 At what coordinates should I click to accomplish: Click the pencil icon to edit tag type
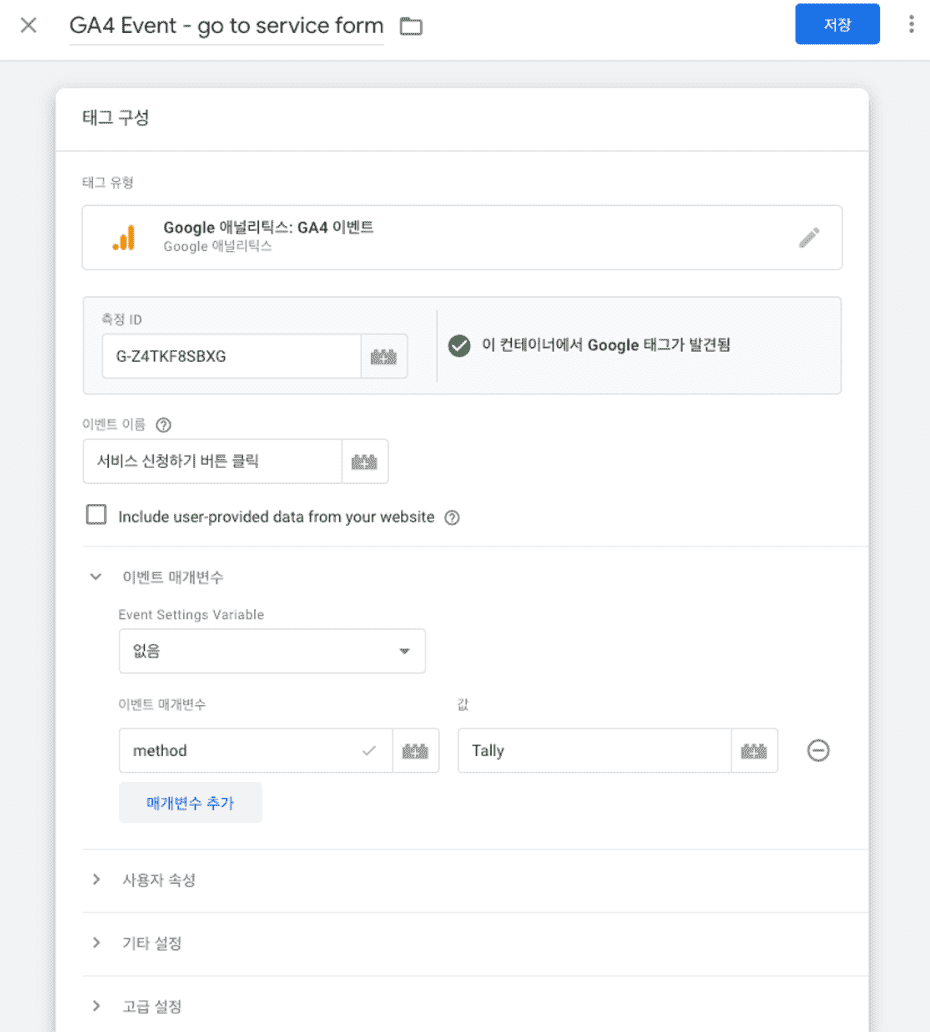(x=809, y=238)
